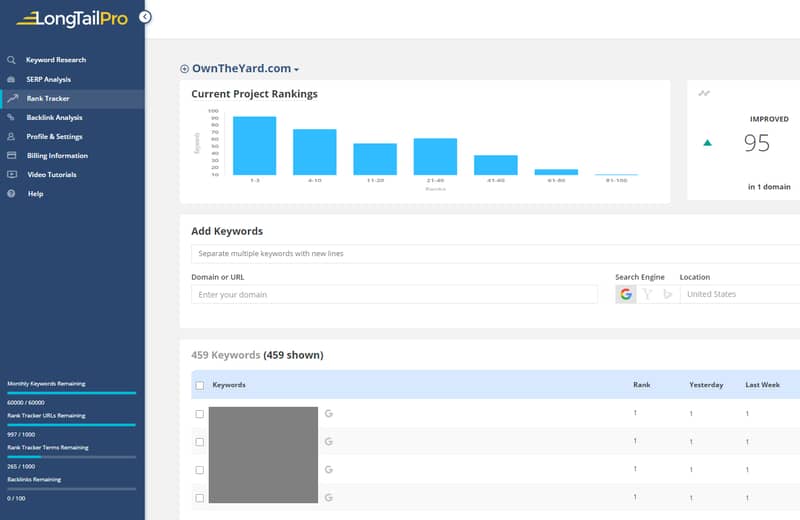Click the 459 Keywords heading text
Screen dimensions: 800x520
point(226,355)
